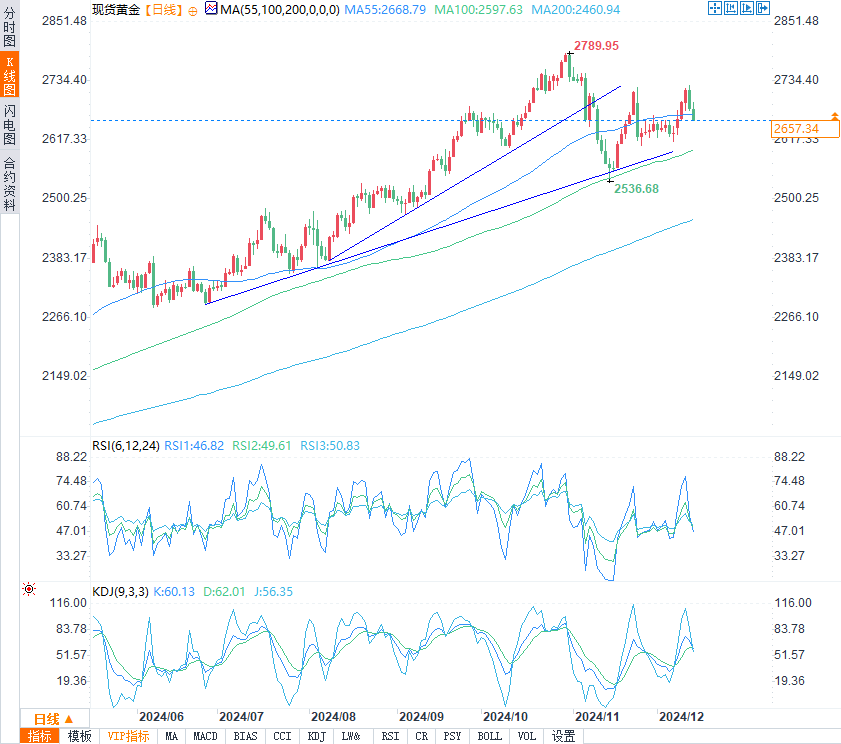
Task: Click the export arrow icon at top right
Action: pos(763,8)
